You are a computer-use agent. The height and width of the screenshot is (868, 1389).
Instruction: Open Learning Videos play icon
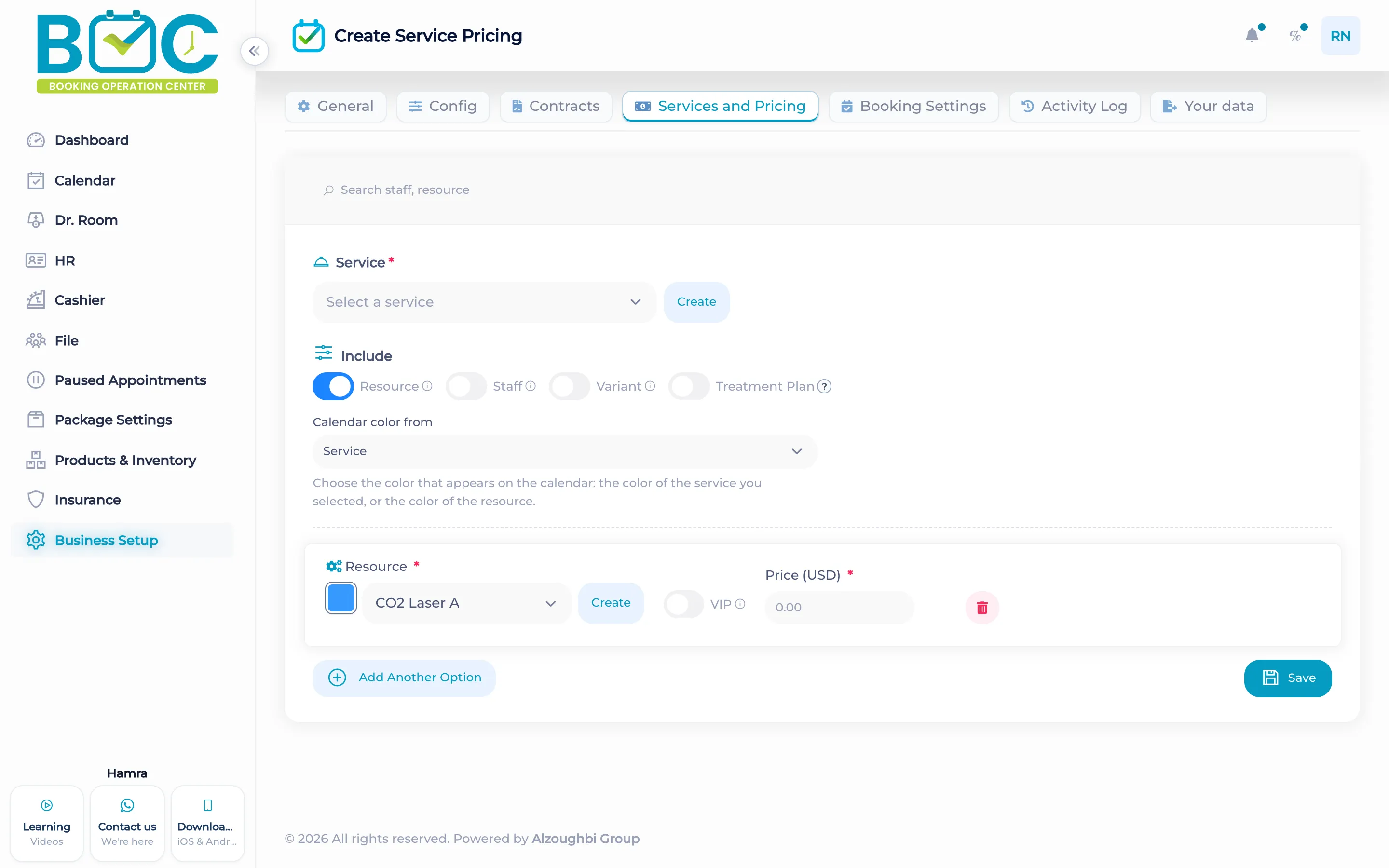[x=47, y=805]
